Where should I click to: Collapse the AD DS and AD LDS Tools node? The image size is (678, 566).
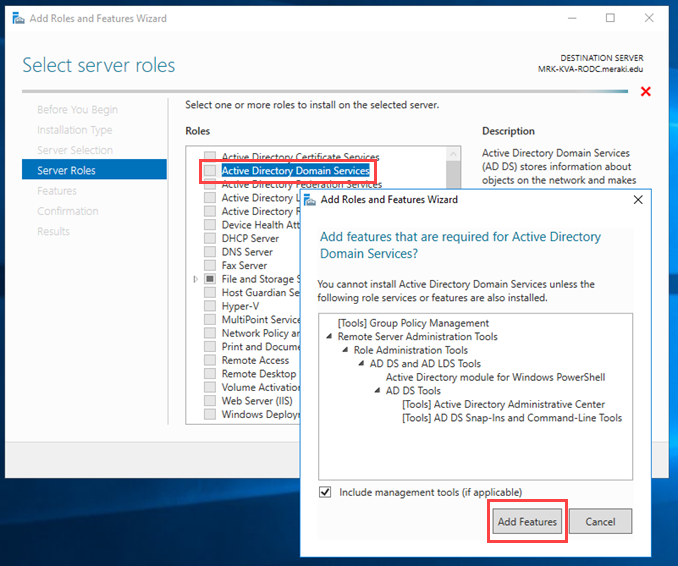[x=361, y=364]
